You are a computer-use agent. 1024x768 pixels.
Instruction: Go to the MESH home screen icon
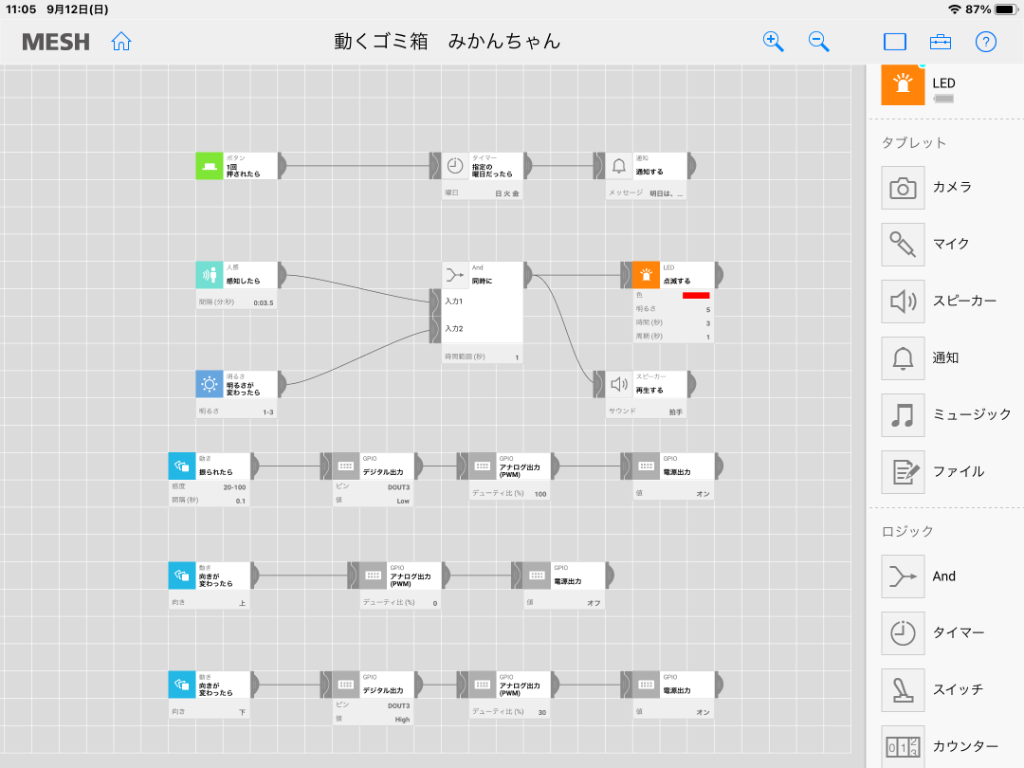(x=121, y=42)
